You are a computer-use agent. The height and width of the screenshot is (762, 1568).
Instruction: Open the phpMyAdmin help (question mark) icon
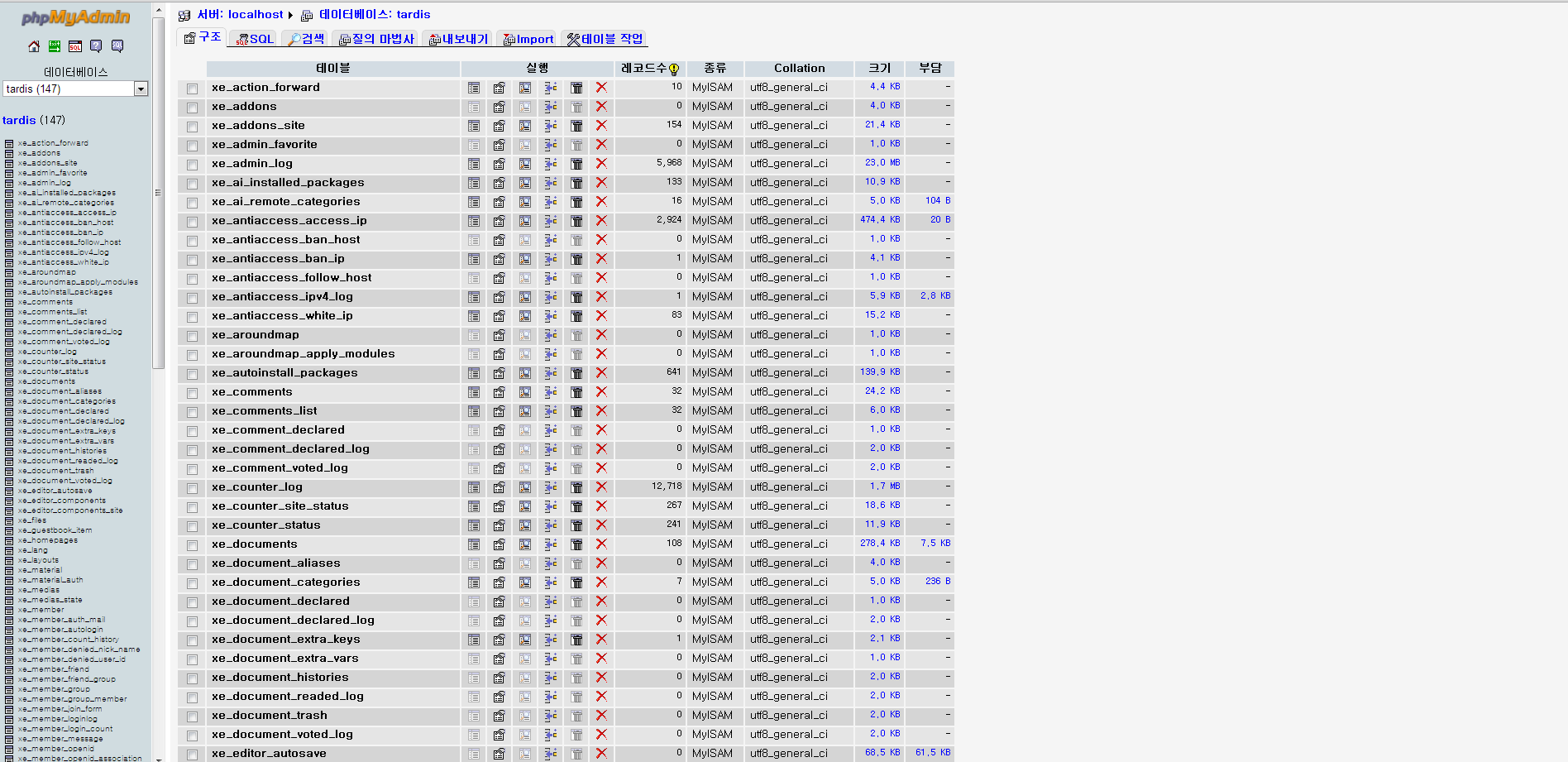point(96,46)
